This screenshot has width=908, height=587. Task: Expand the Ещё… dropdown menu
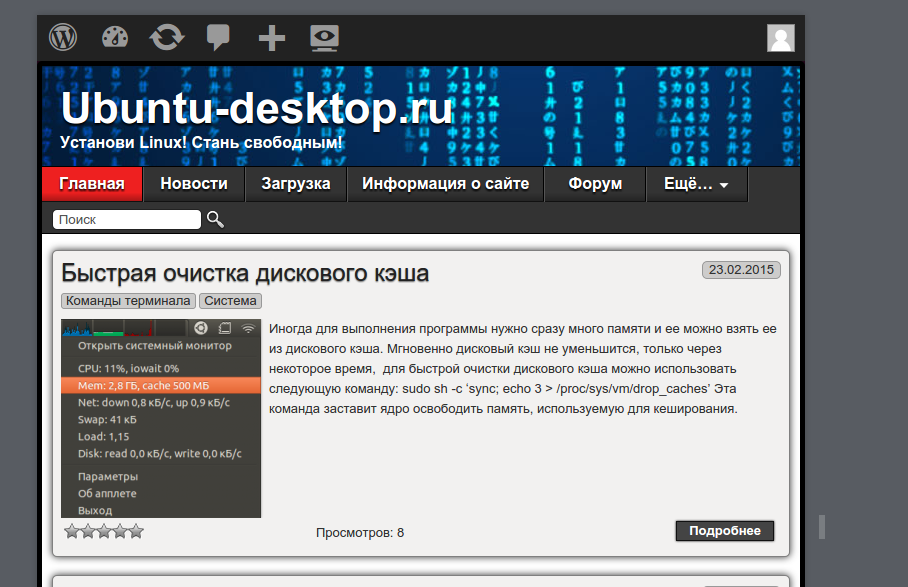(x=696, y=184)
